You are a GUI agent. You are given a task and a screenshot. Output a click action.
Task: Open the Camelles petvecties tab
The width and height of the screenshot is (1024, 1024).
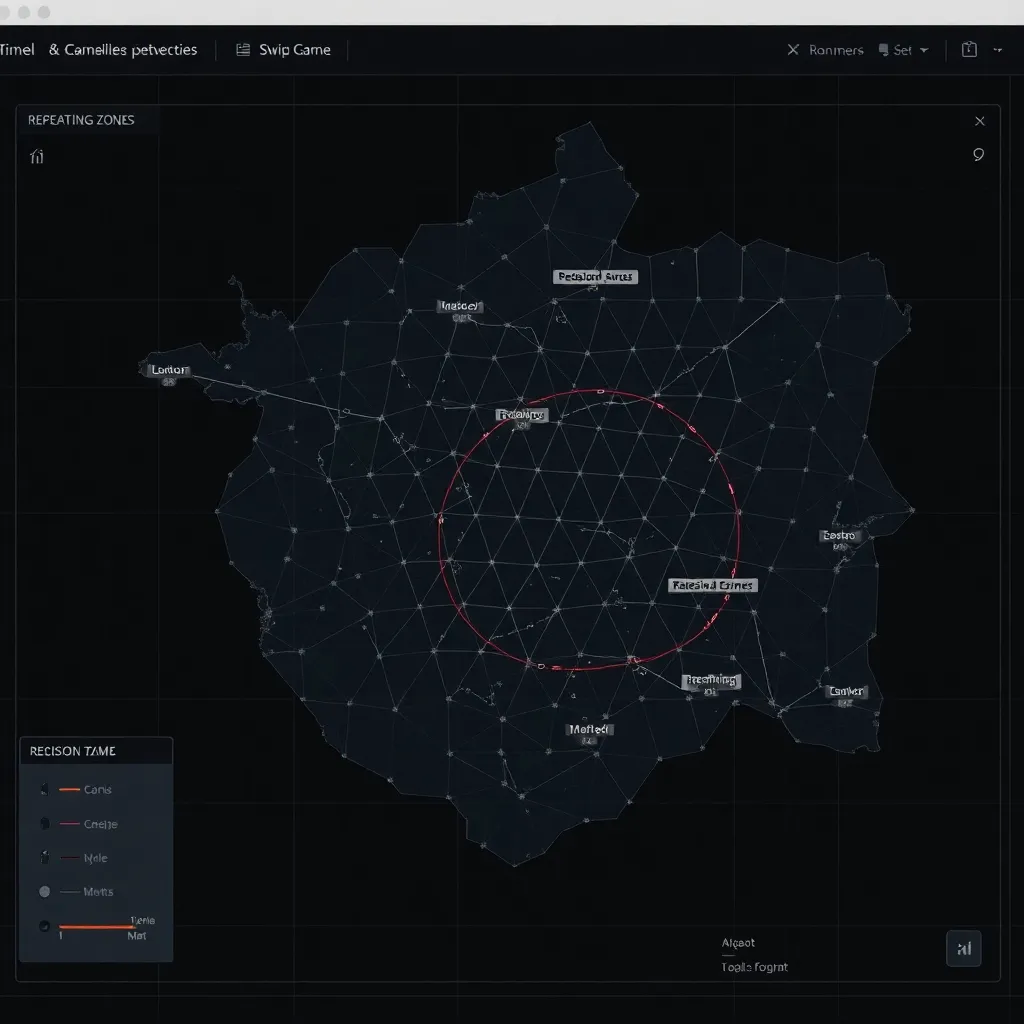(130, 50)
